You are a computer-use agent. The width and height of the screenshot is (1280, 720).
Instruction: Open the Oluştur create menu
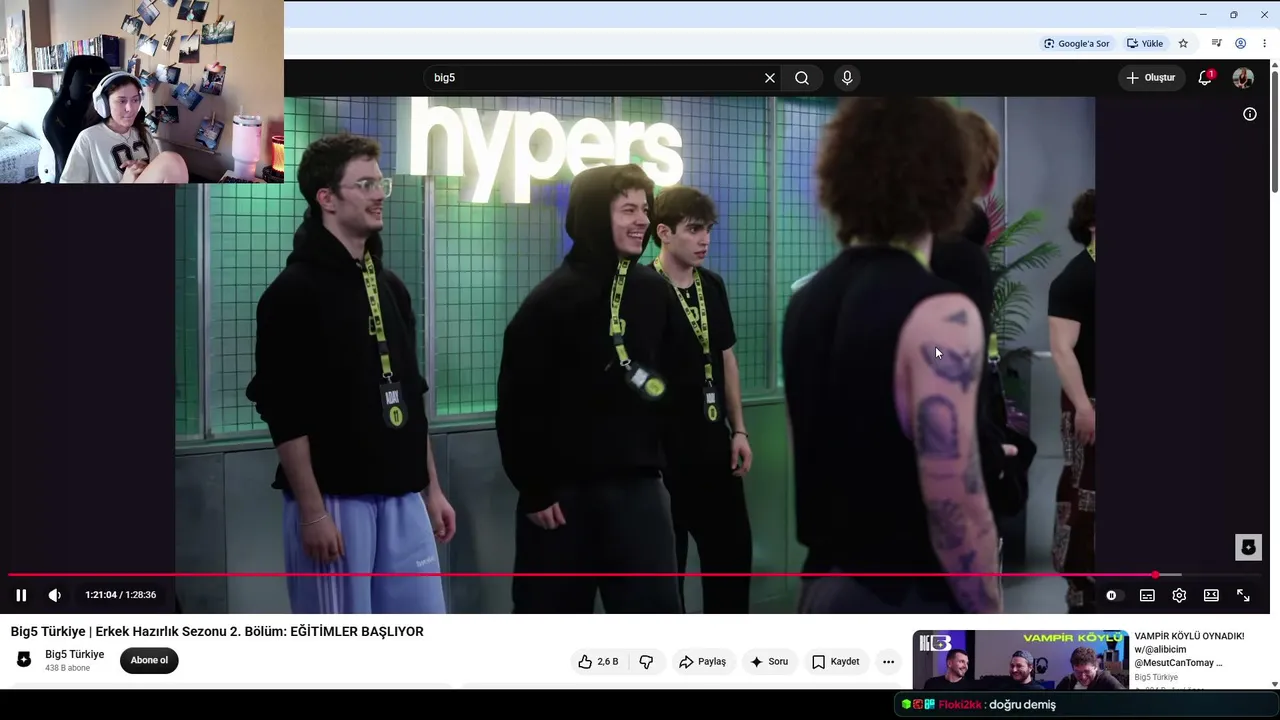click(1152, 78)
